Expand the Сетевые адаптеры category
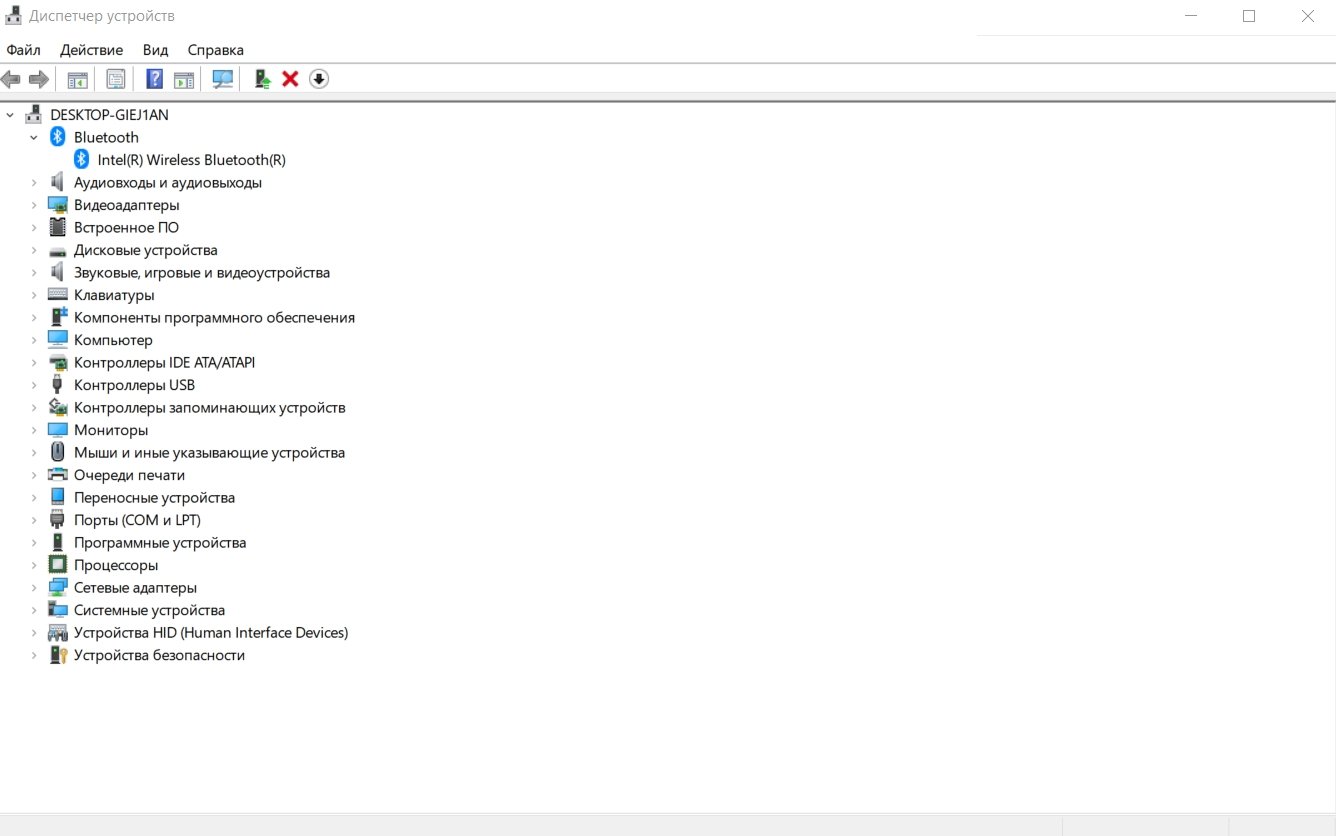This screenshot has width=1336, height=836. click(34, 587)
